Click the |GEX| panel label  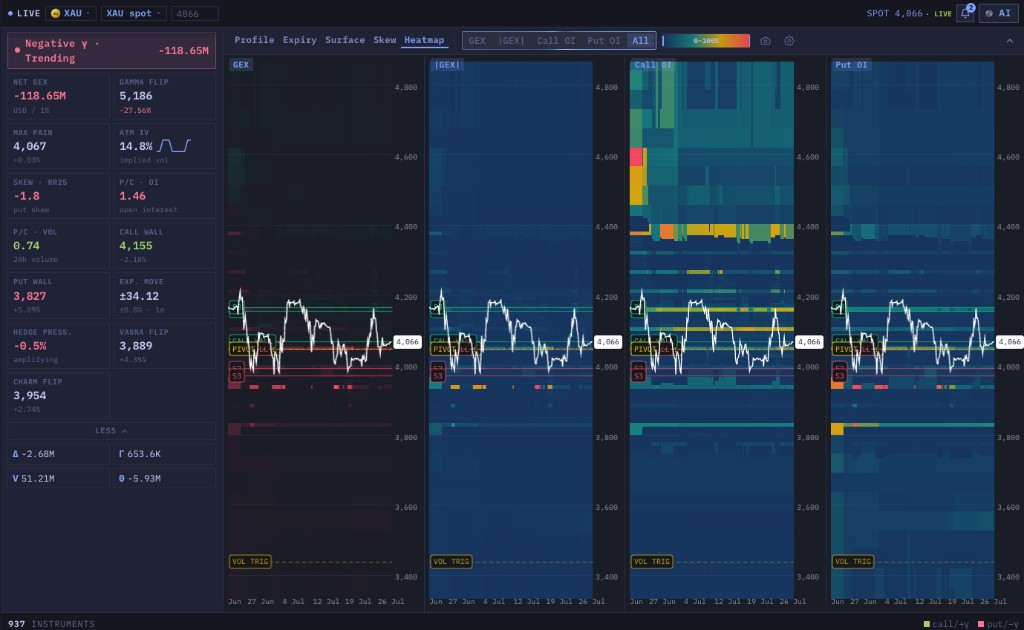click(x=447, y=65)
